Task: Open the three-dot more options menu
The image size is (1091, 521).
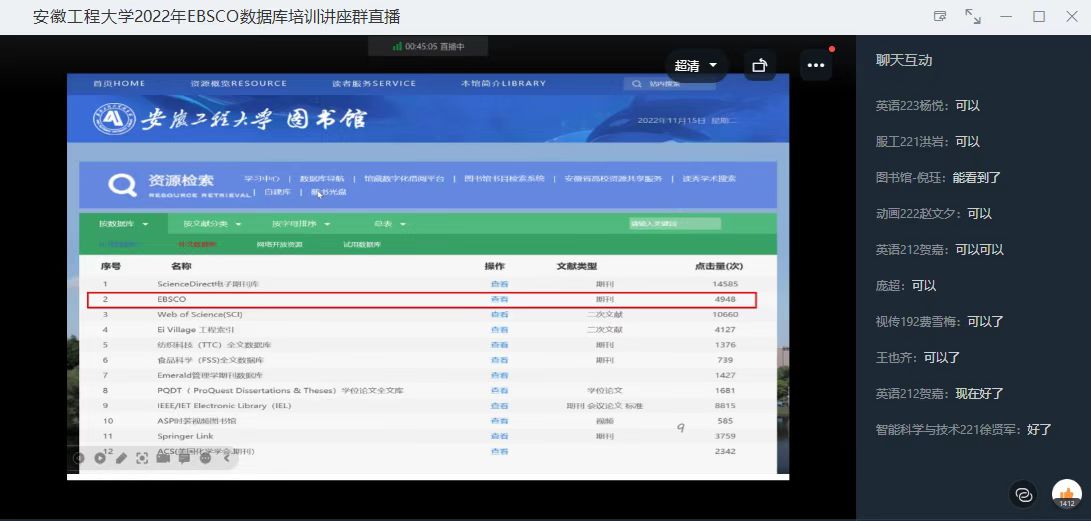Action: (x=816, y=66)
